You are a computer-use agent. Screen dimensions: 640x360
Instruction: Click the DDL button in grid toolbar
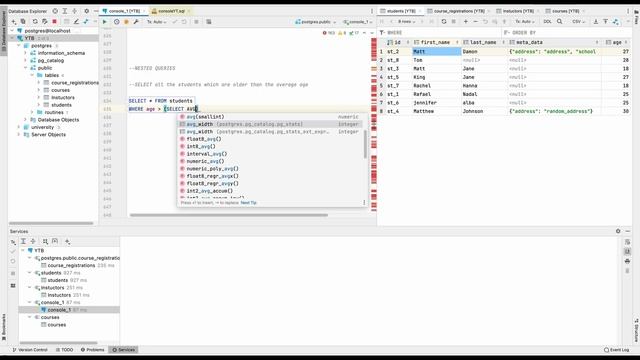pos(547,22)
